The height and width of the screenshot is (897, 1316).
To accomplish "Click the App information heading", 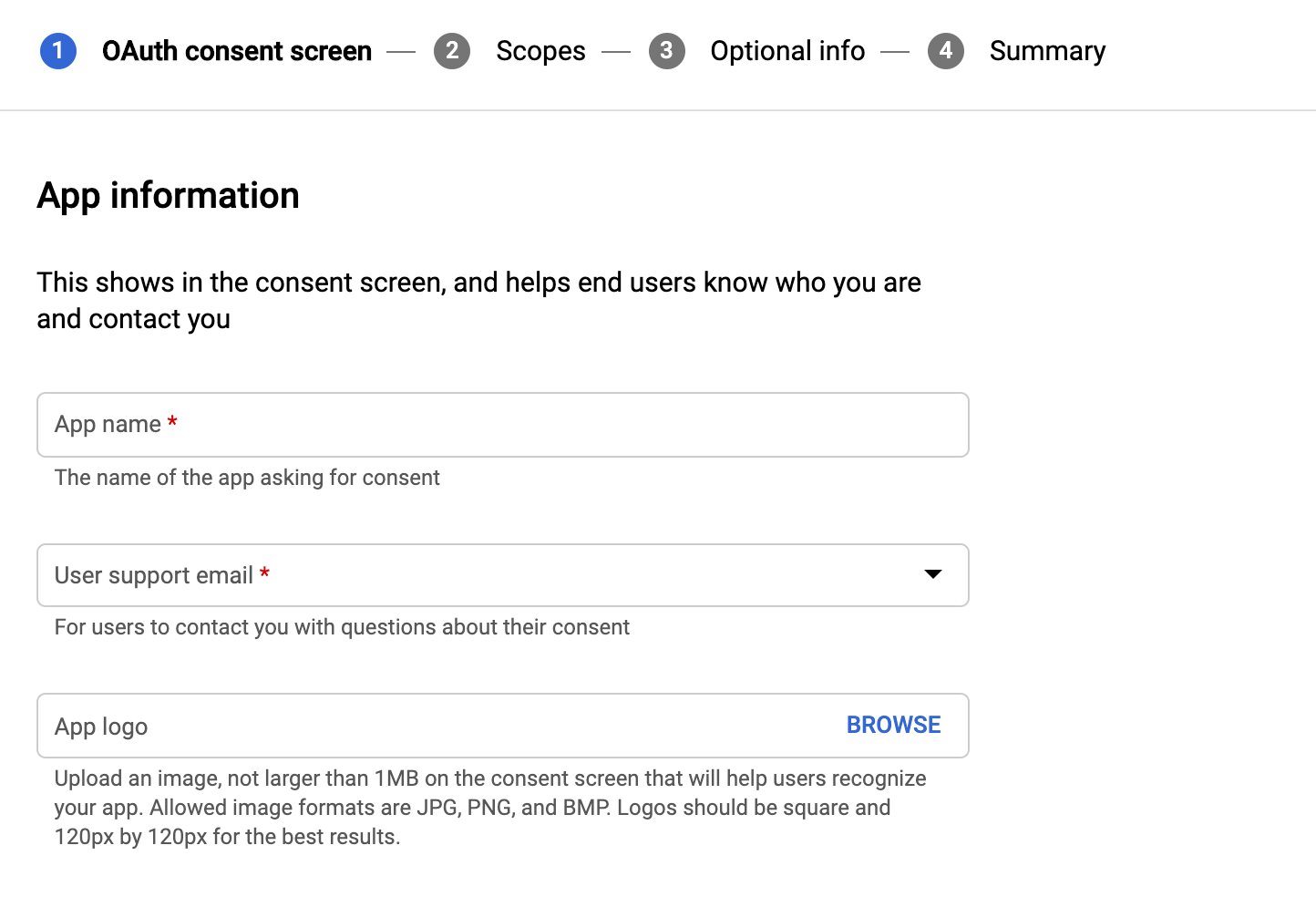I will coord(169,196).
